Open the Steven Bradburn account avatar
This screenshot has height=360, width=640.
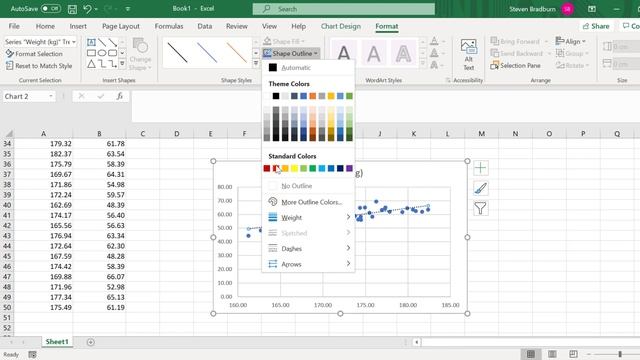(567, 9)
